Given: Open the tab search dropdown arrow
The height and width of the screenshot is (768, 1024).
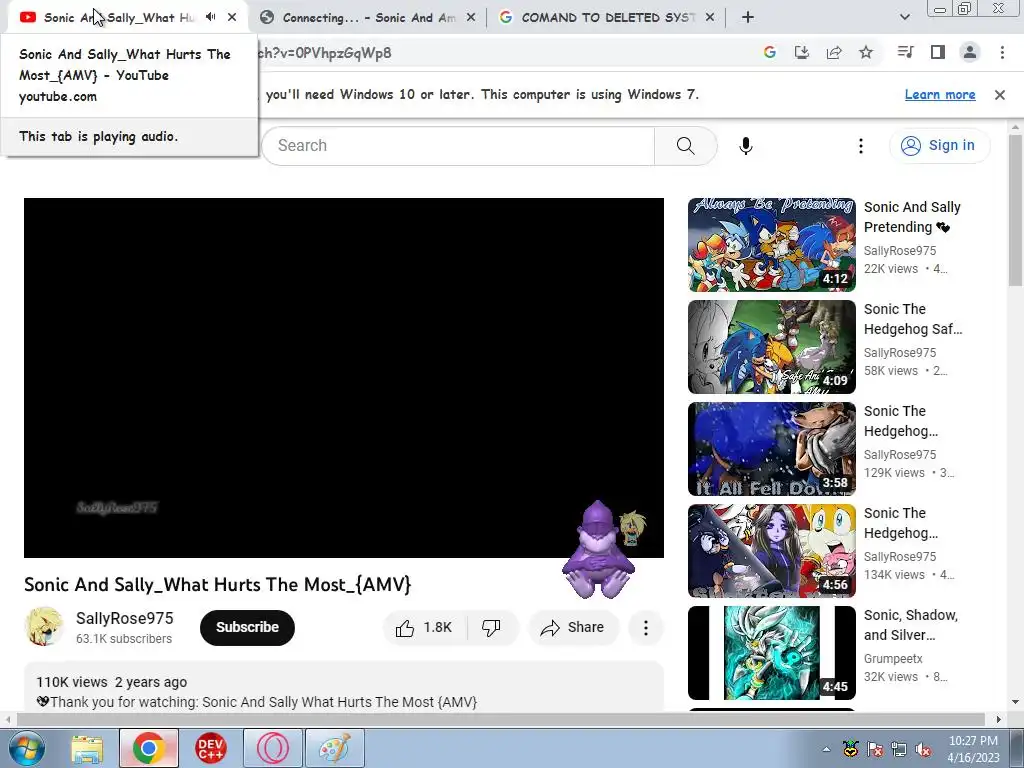Looking at the screenshot, I should [x=905, y=18].
